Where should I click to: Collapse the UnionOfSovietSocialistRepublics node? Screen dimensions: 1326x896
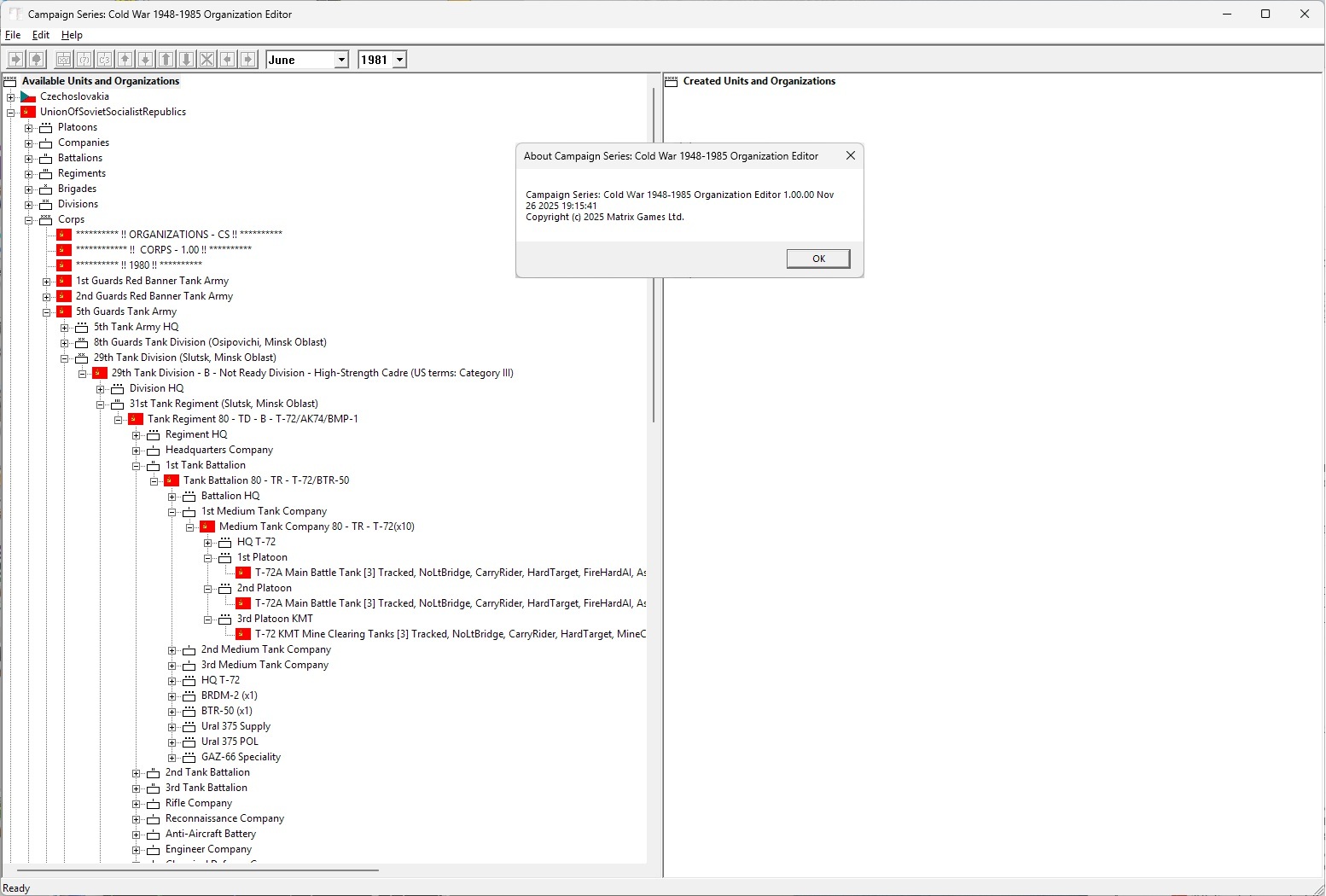[x=10, y=113]
